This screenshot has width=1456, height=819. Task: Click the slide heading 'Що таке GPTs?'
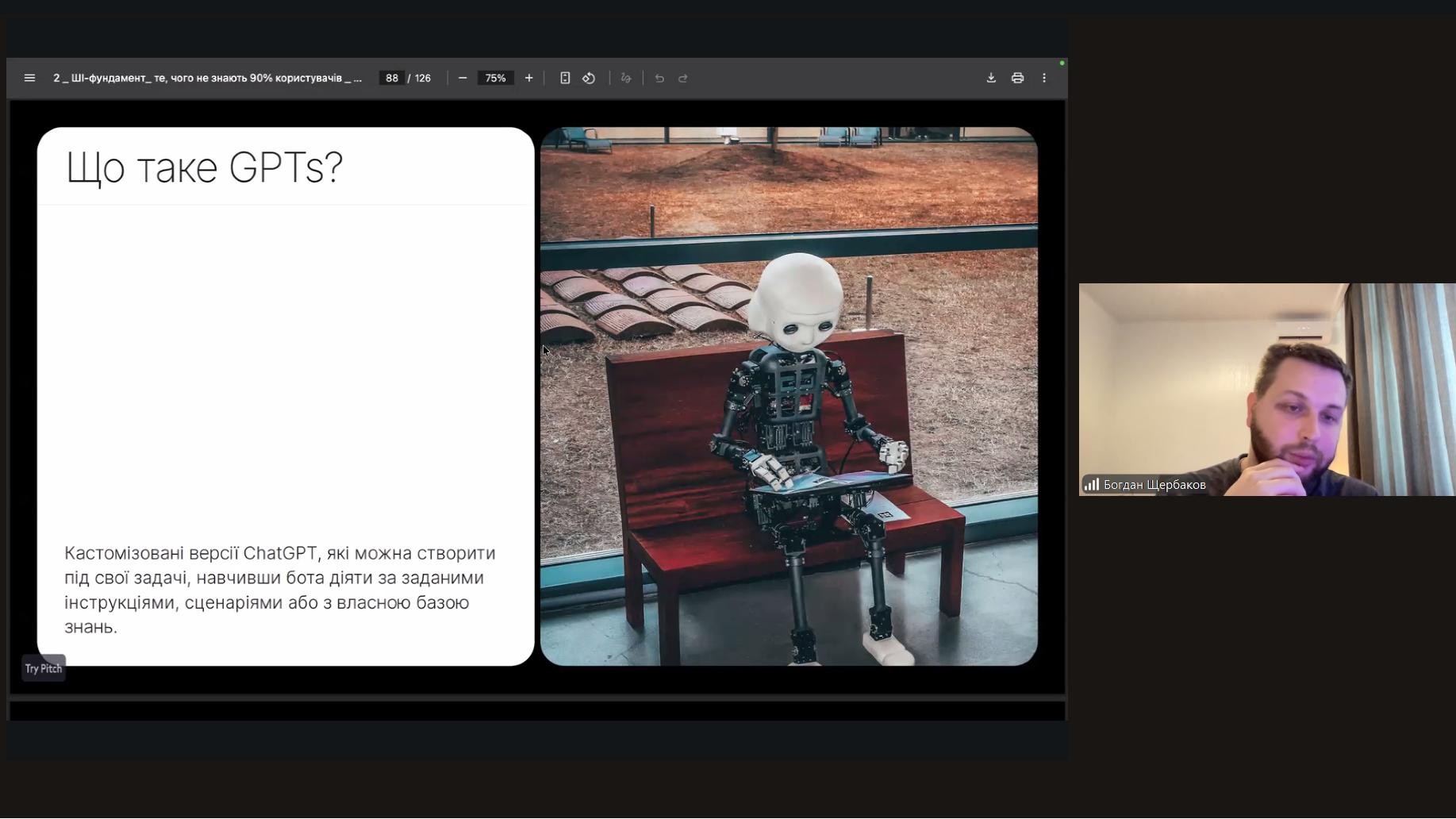pyautogui.click(x=204, y=167)
